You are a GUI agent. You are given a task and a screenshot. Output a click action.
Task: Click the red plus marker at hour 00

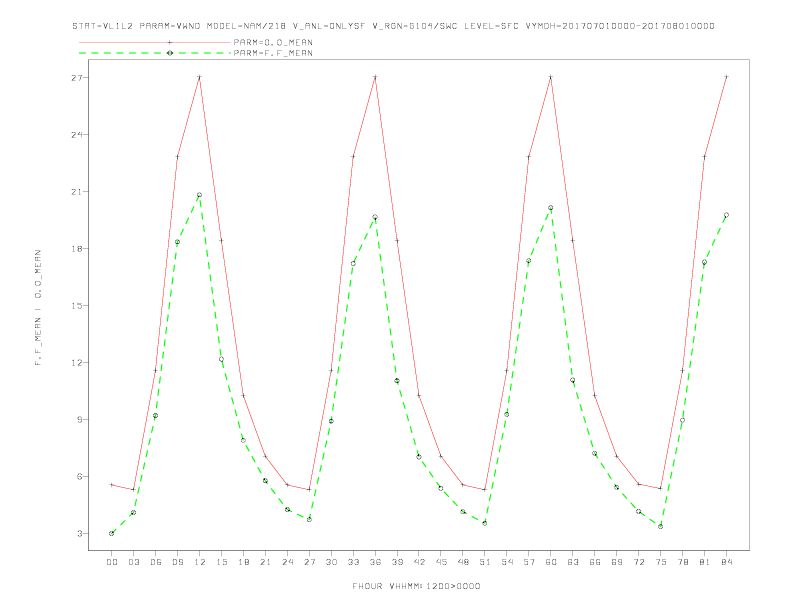click(x=112, y=485)
